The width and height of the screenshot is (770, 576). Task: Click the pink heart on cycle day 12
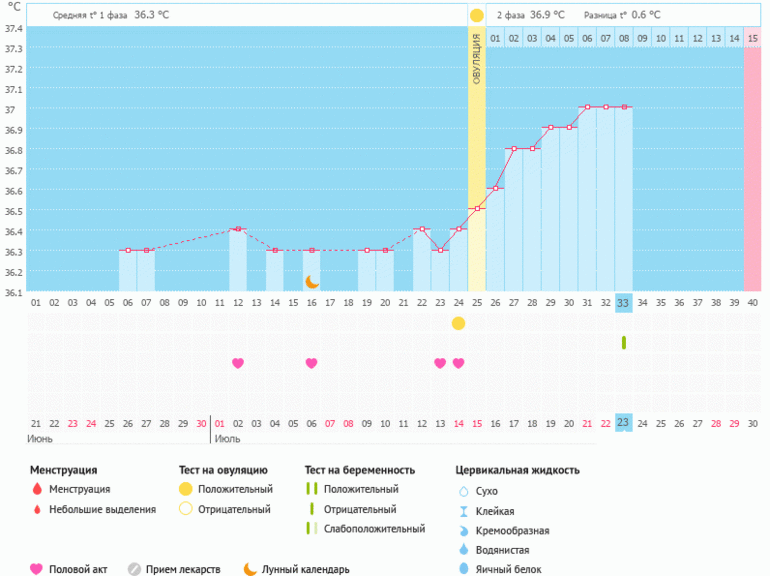238,363
